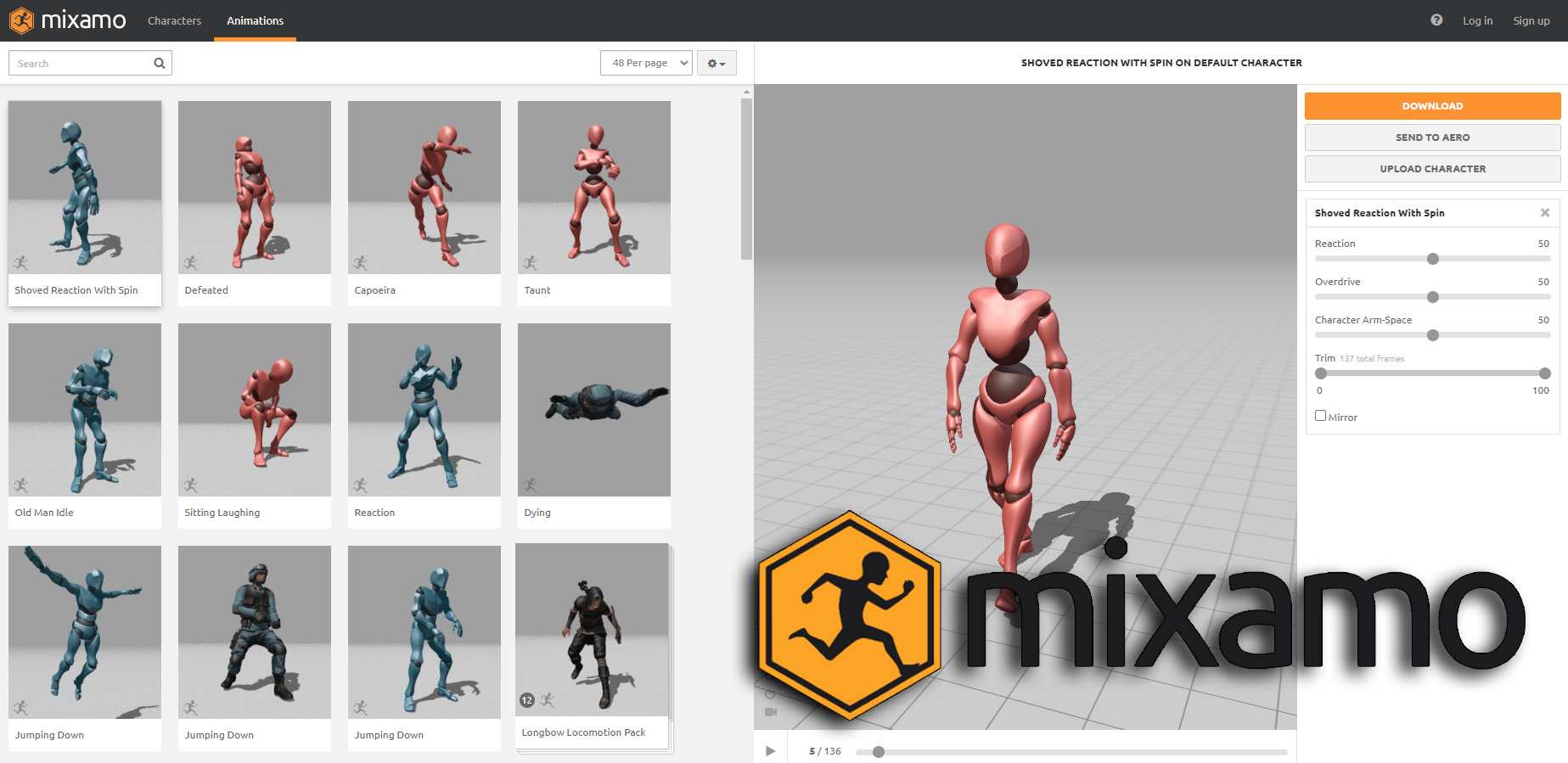Image resolution: width=1568 pixels, height=763 pixels.
Task: Select the Capoeira animation thumbnail
Action: point(424,188)
